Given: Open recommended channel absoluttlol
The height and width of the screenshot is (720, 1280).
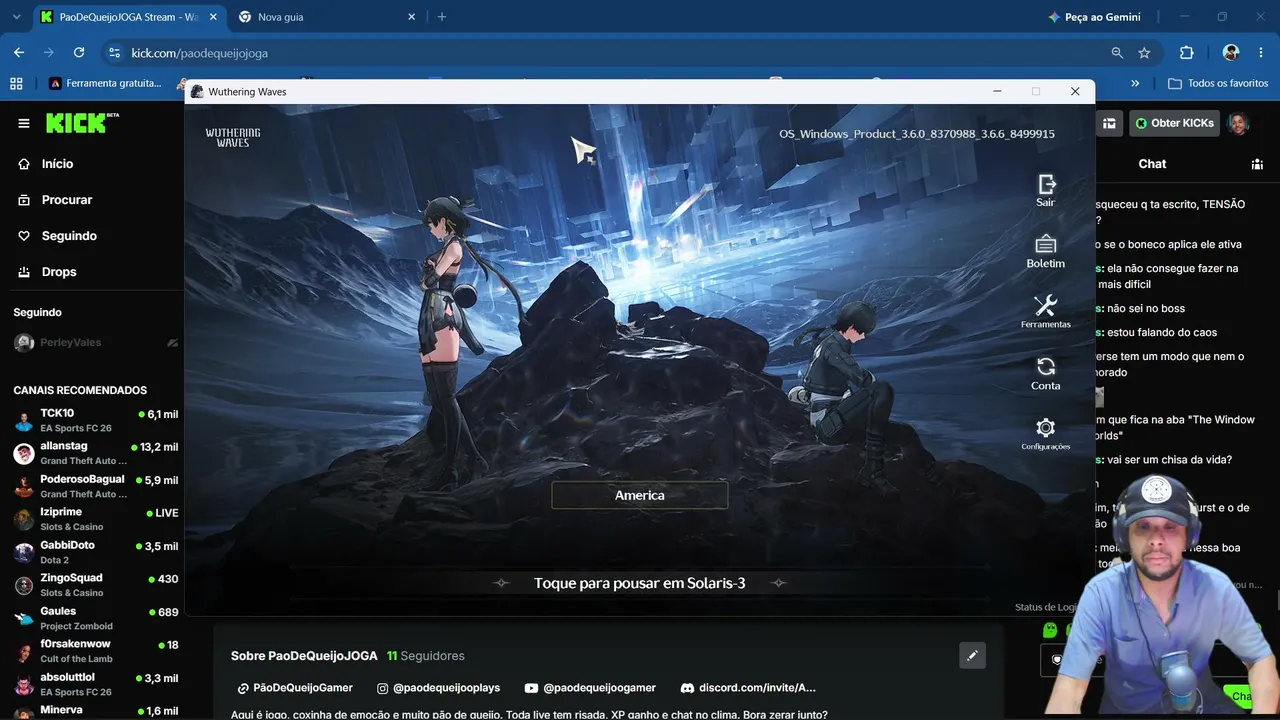Looking at the screenshot, I should coord(95,684).
